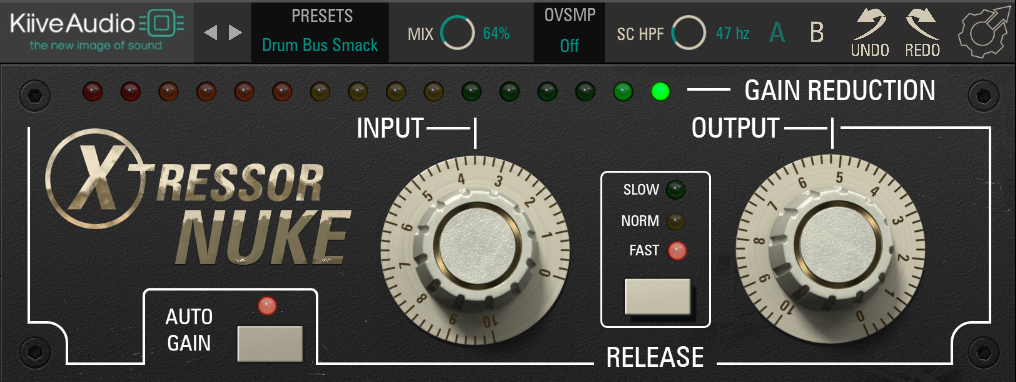Viewport: 1016px width, 382px height.
Task: Click the INPUT knob
Action: pos(475,249)
